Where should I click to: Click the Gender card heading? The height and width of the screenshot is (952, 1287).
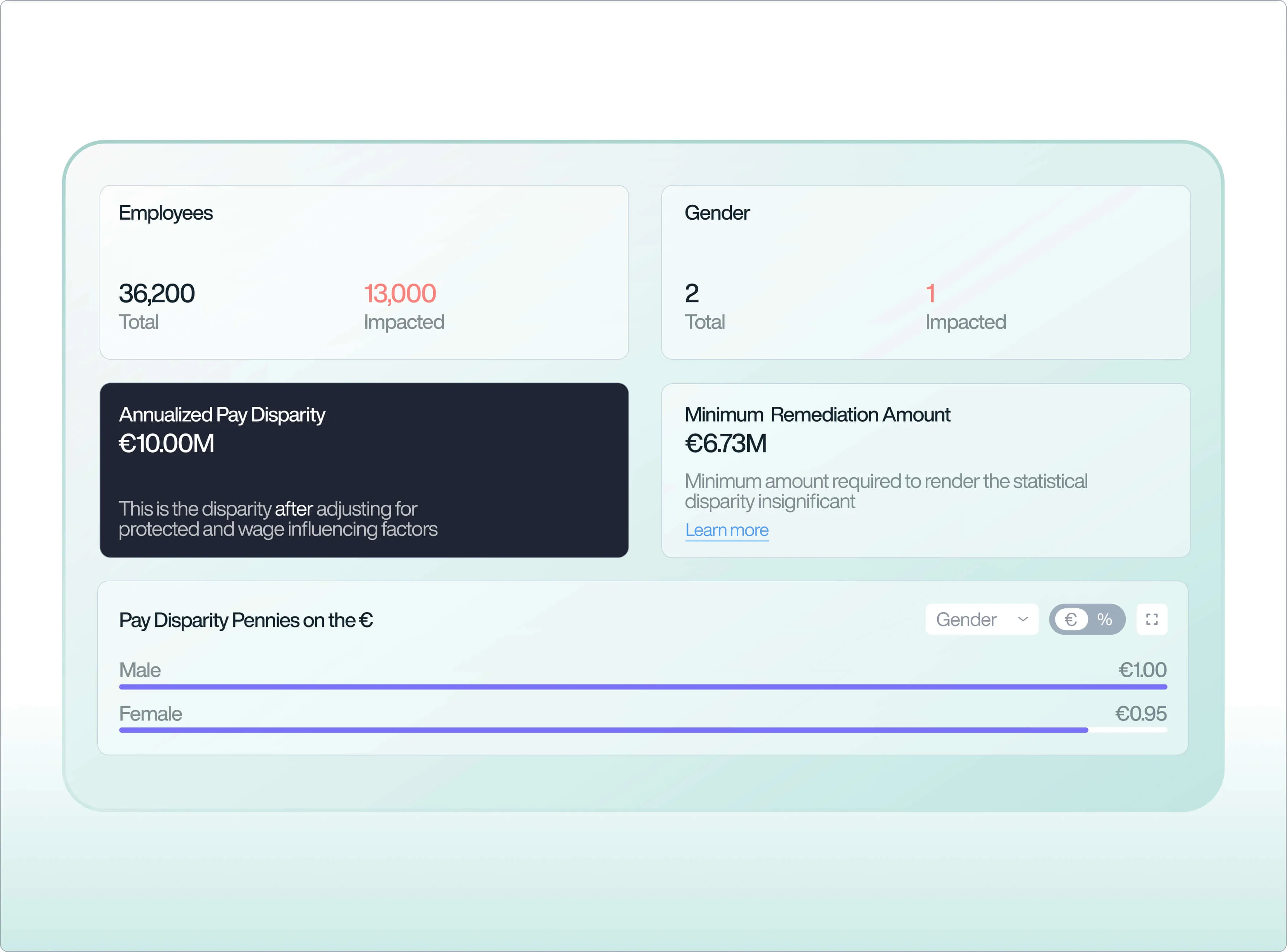pyautogui.click(x=717, y=213)
